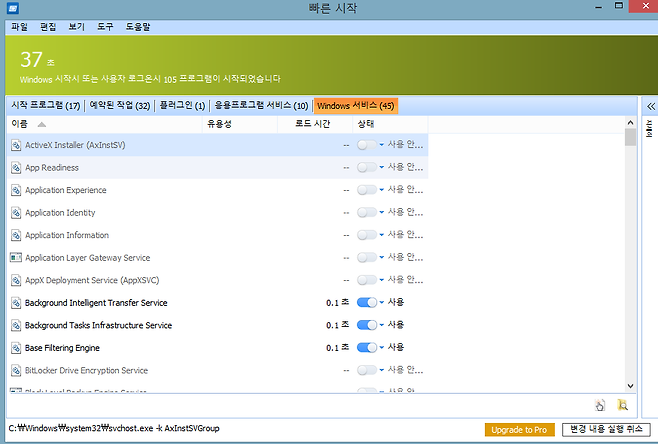Screen dimensions: 658x444
Task: Open the 도구 menu
Action: 105,27
